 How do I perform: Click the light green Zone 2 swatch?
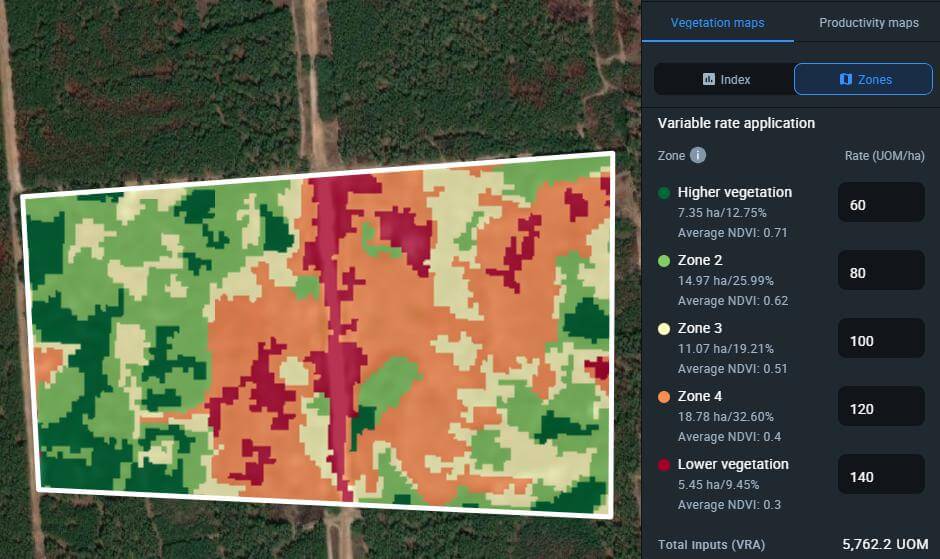coord(664,261)
